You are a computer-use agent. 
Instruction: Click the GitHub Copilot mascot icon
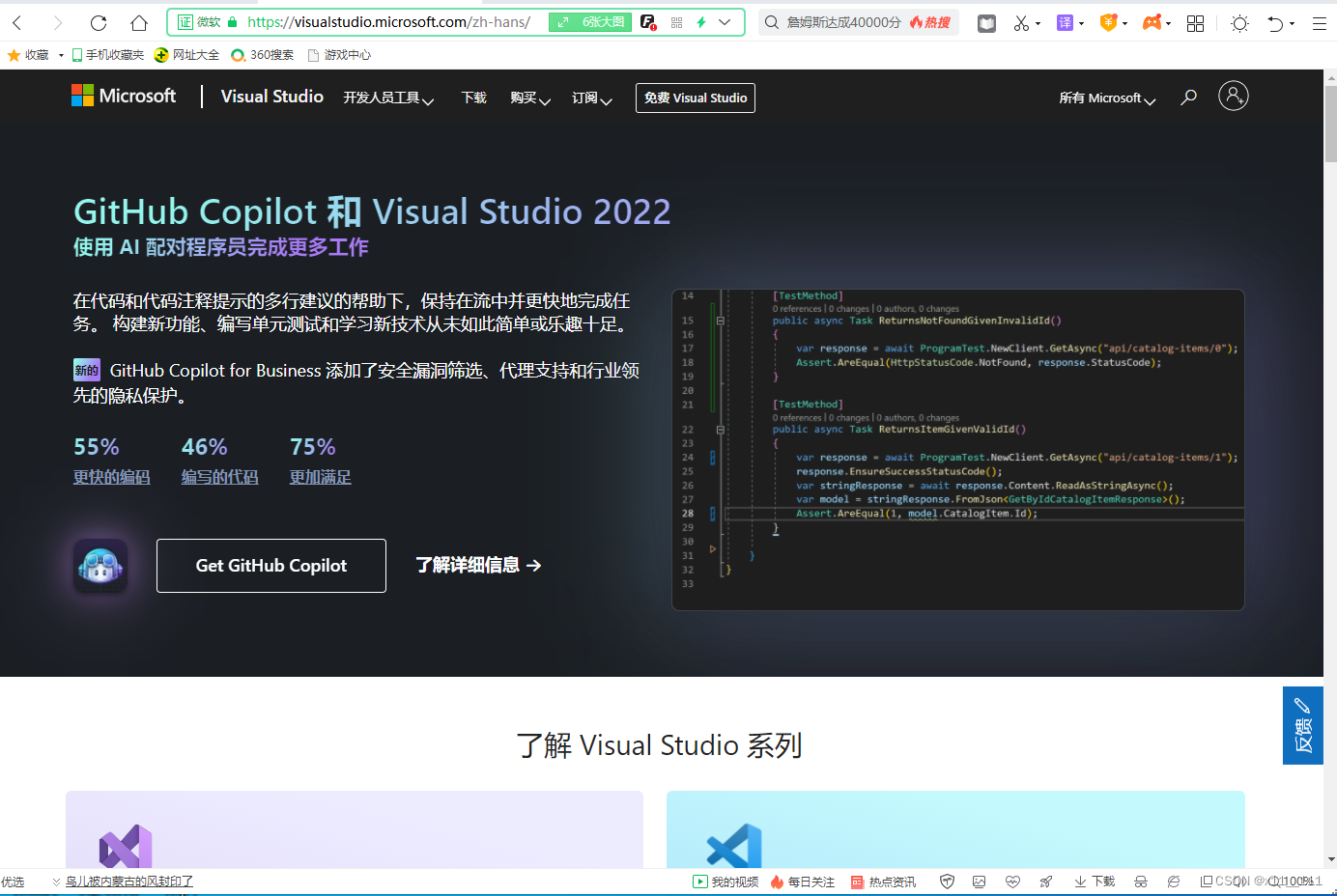(100, 566)
